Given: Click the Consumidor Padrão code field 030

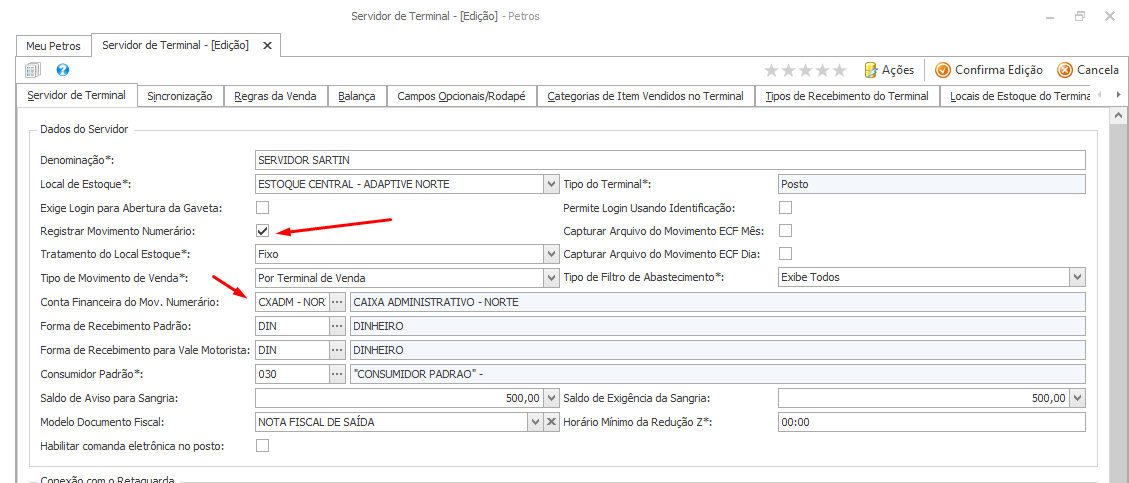Looking at the screenshot, I should pos(292,374).
